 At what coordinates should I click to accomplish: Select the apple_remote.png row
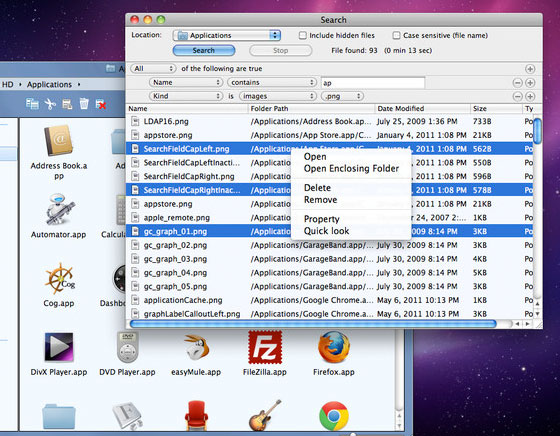(330, 217)
